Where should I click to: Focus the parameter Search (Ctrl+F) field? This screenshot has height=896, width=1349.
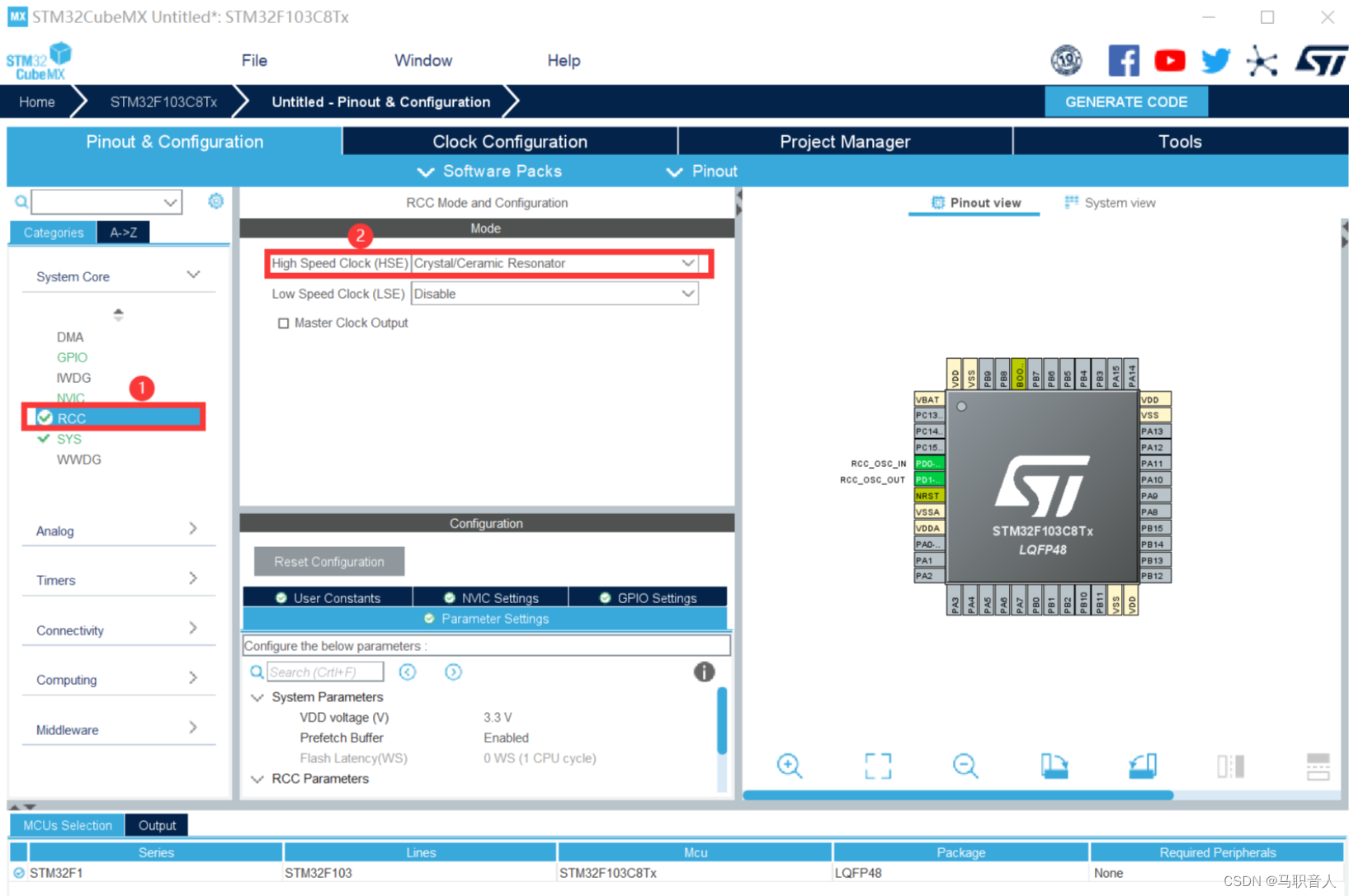click(x=326, y=672)
